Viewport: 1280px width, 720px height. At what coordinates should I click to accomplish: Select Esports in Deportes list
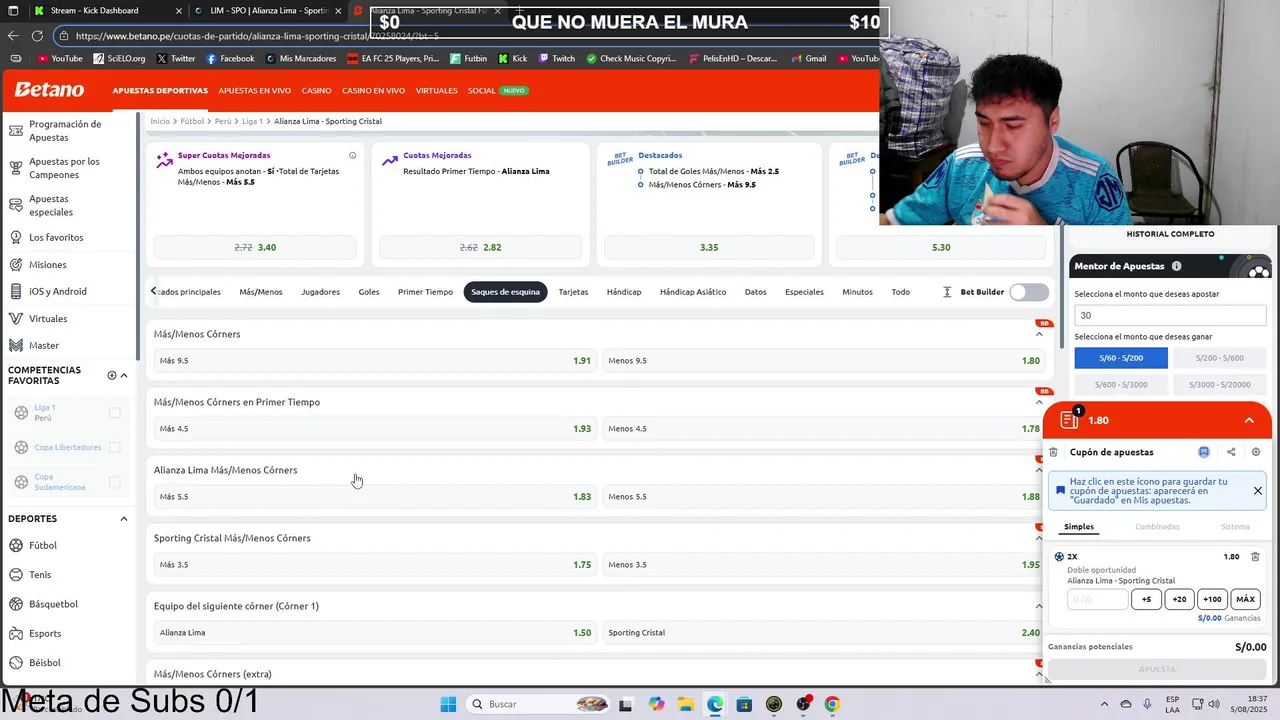[x=45, y=634]
